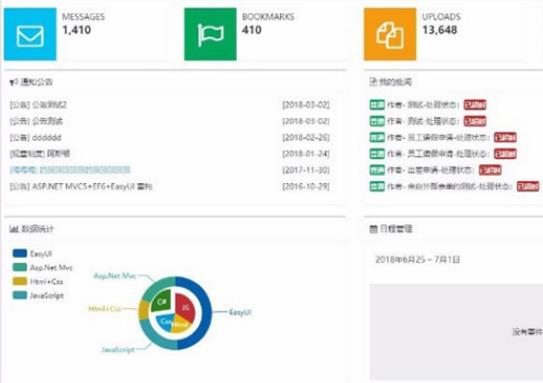Click the megaphone icon in the notices header
Screen dimensions: 543x383
13,82
